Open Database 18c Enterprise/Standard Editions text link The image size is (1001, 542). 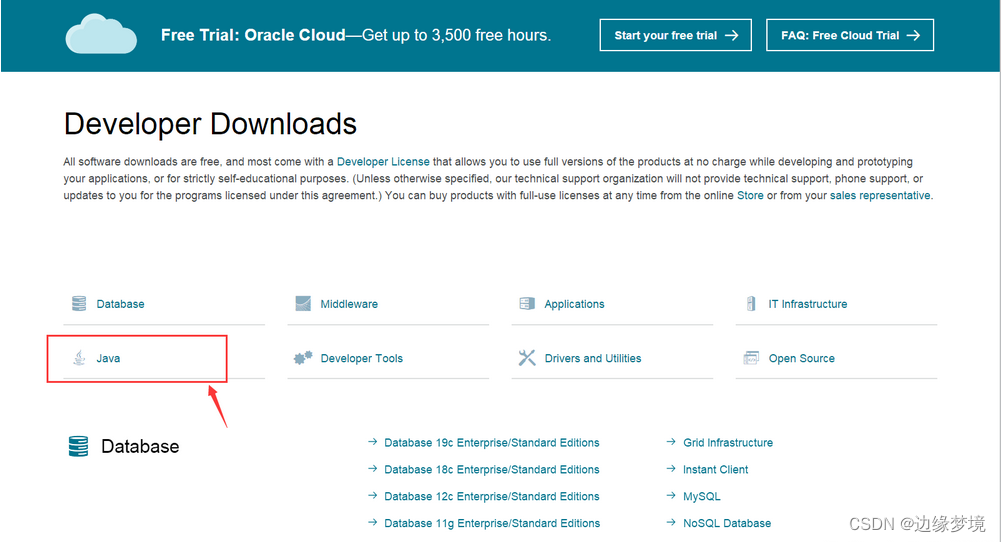492,469
